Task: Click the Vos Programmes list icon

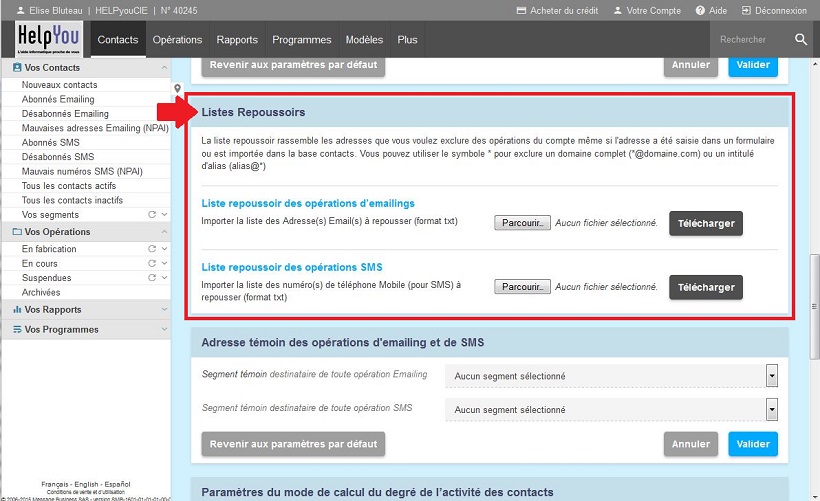Action: point(17,329)
